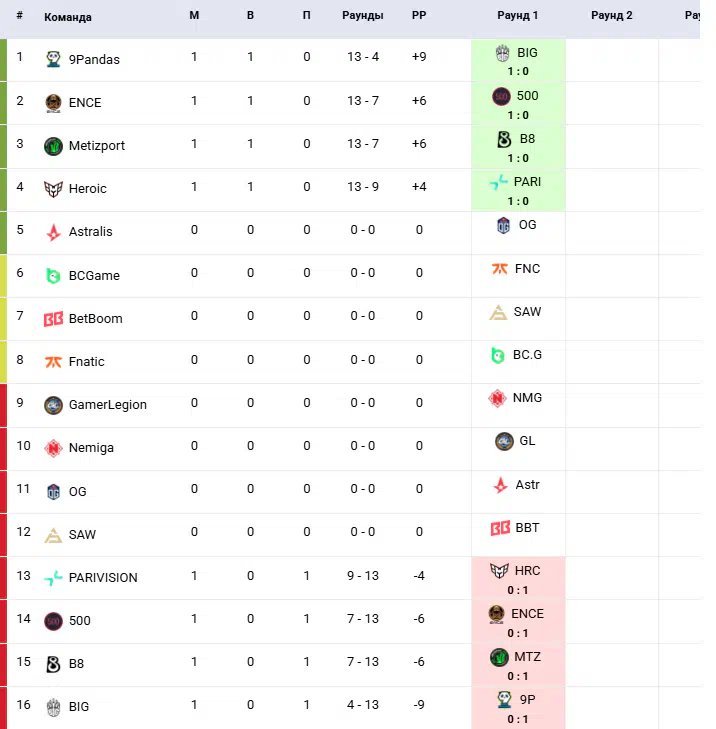Open the BCGame team link

[x=94, y=276]
